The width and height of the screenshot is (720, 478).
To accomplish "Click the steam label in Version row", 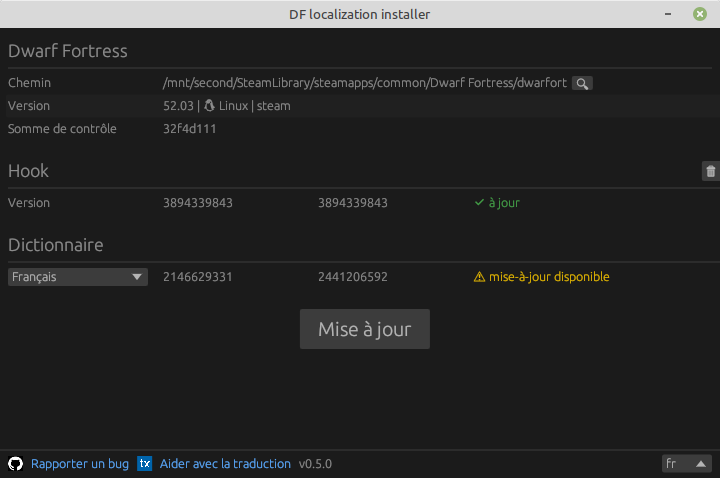I will click(273, 106).
